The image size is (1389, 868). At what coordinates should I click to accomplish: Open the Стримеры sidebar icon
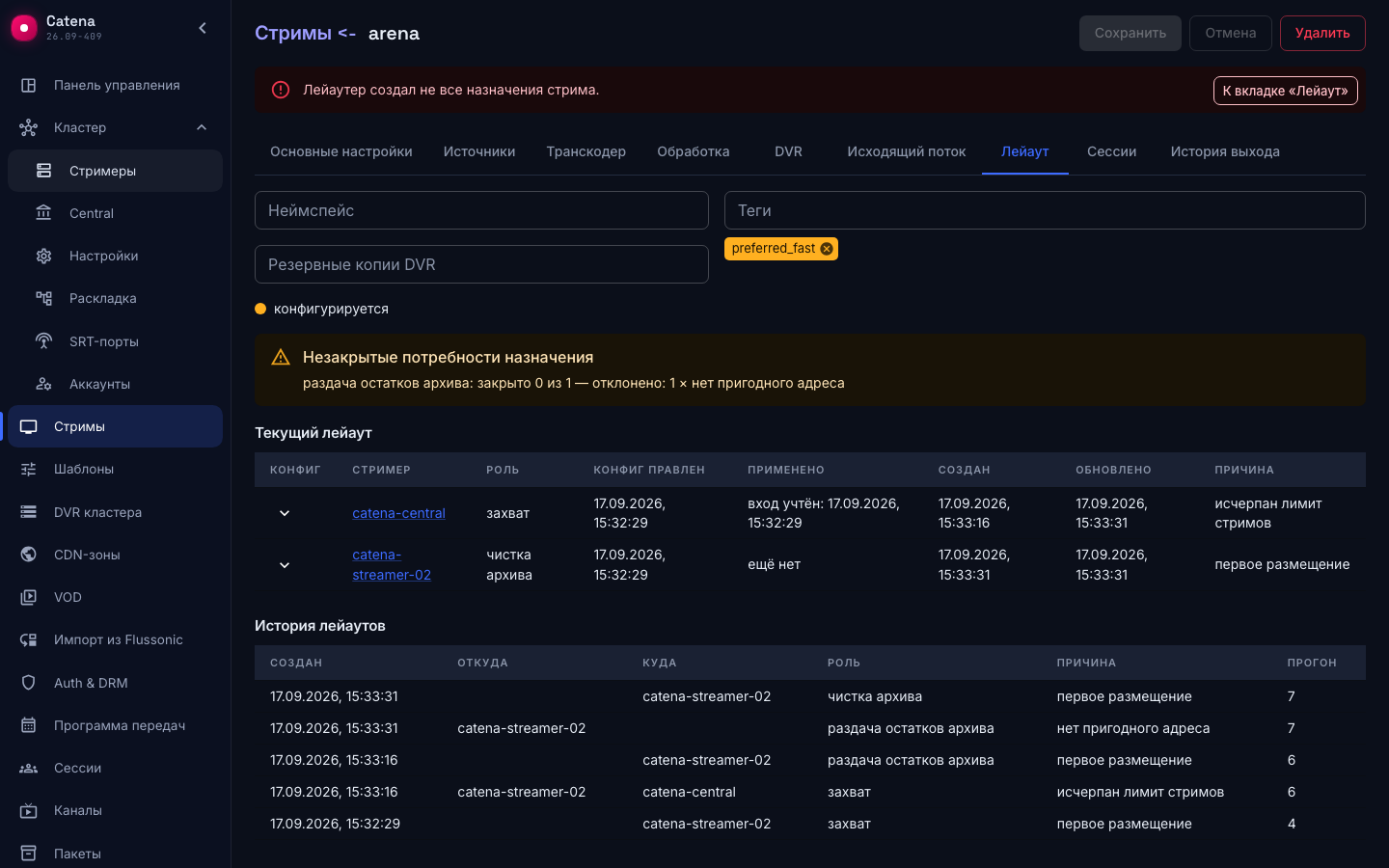[x=43, y=171]
